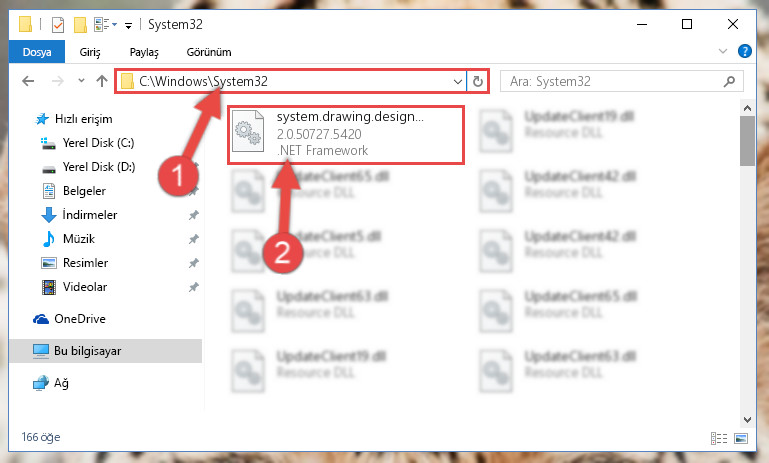Image resolution: width=769 pixels, height=463 pixels.
Task: Expand the address bar history dropdown
Action: click(x=458, y=81)
